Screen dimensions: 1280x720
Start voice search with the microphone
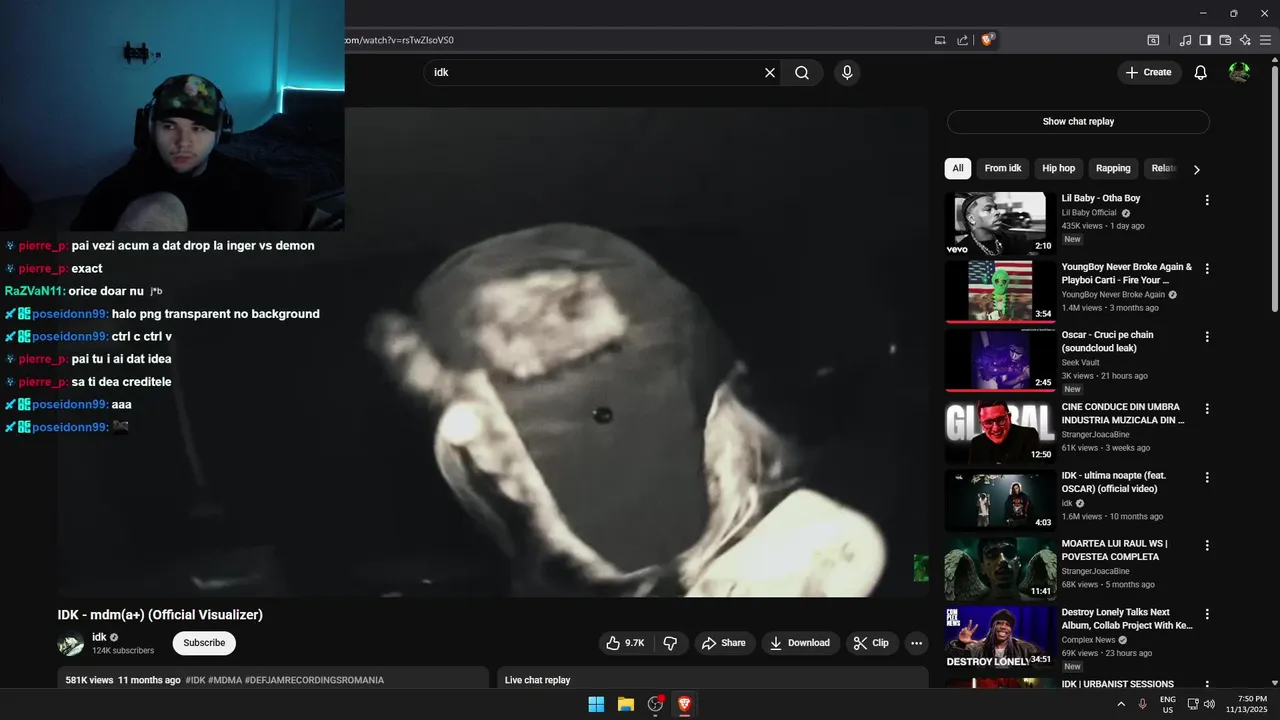tap(847, 72)
